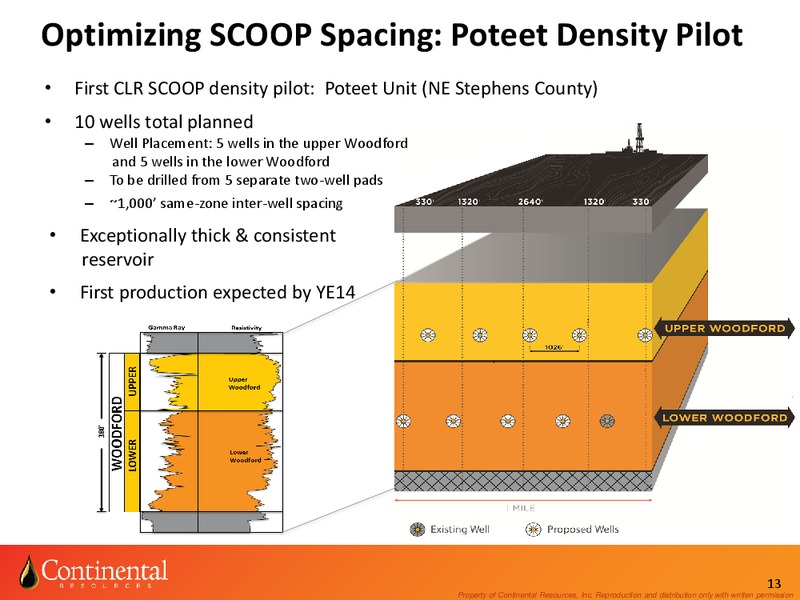Select the dark existing well marker in Lower Woodford

point(607,421)
